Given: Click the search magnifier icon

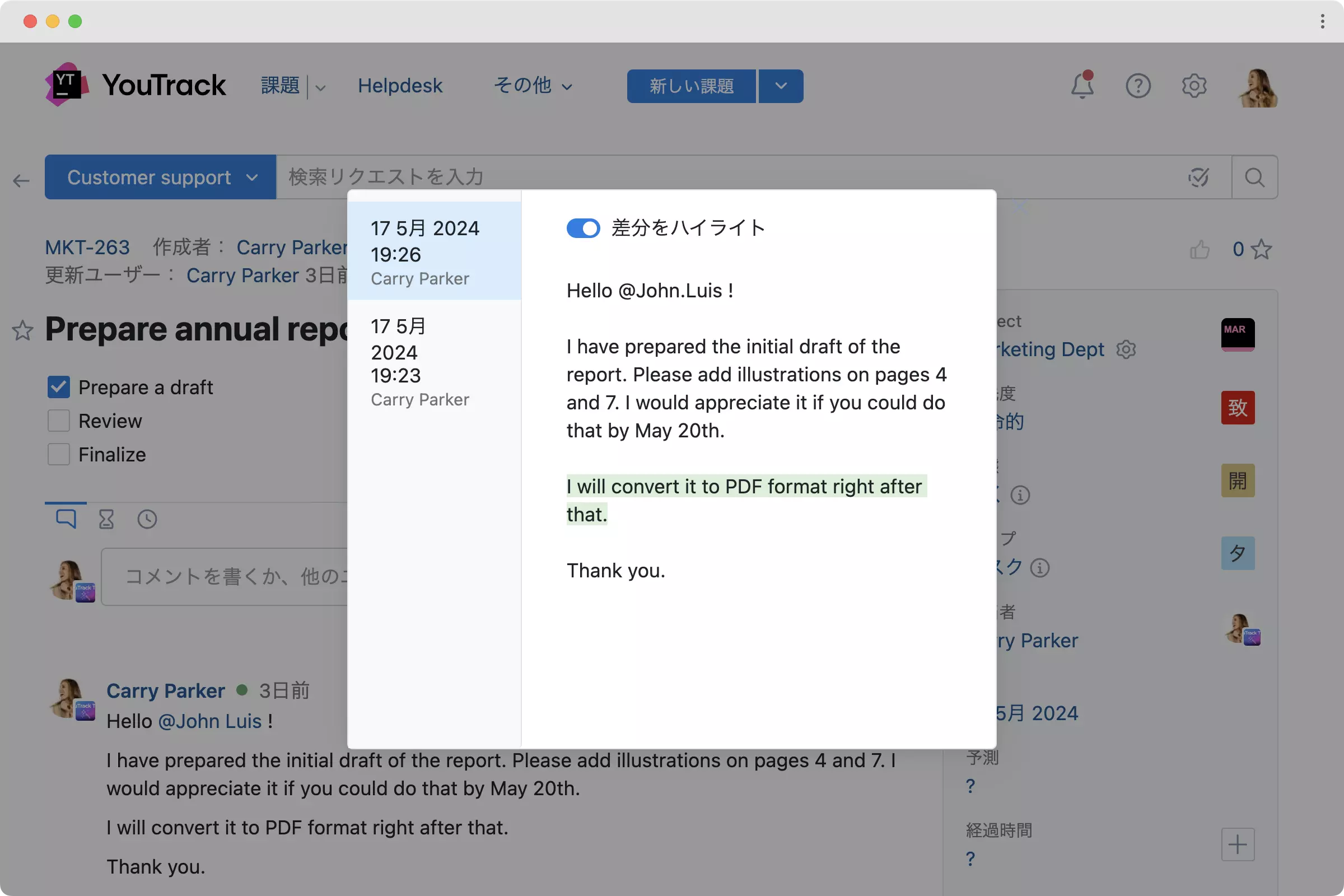Looking at the screenshot, I should (x=1254, y=177).
